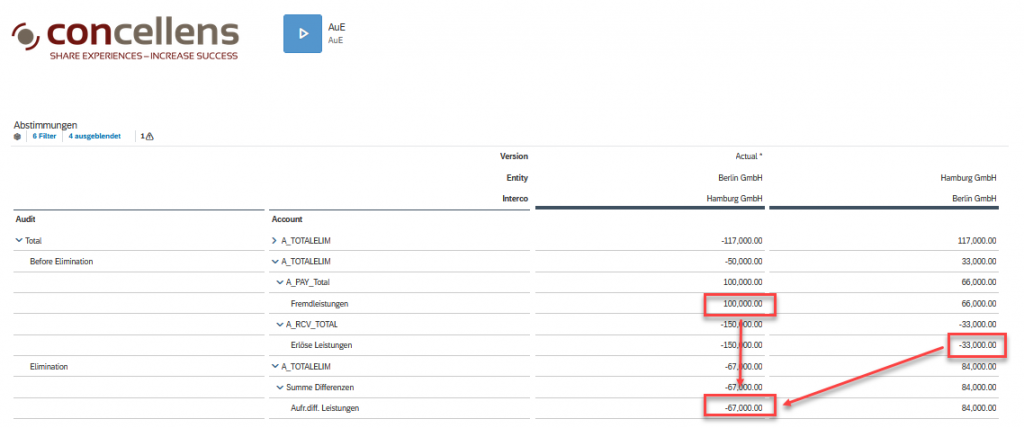This screenshot has height=428, width=1024.
Task: Collapse the A_PAY_Total account node
Action: point(281,282)
